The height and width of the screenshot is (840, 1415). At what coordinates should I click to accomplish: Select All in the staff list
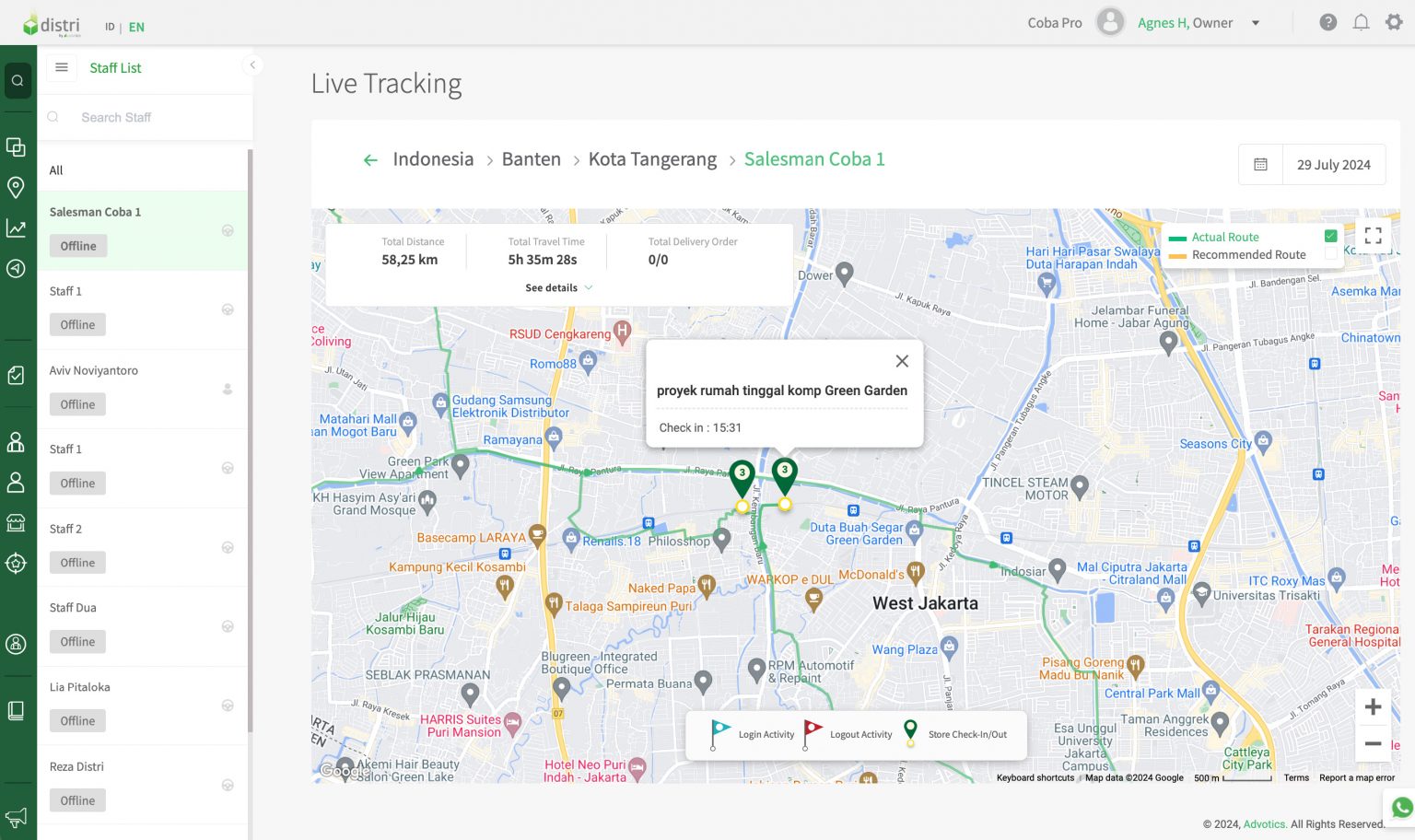tap(56, 170)
